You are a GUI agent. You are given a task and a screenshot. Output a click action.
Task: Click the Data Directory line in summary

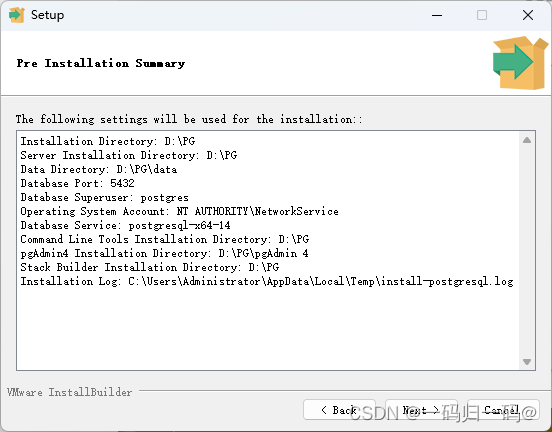coord(99,169)
